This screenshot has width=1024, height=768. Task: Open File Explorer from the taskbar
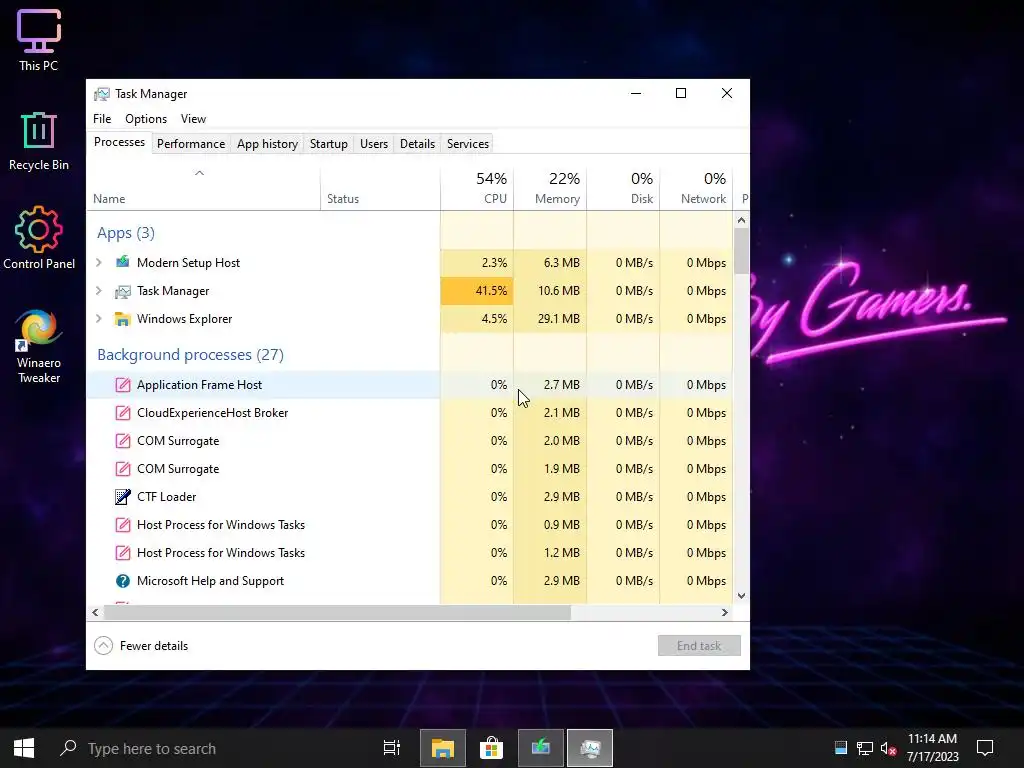coord(442,748)
